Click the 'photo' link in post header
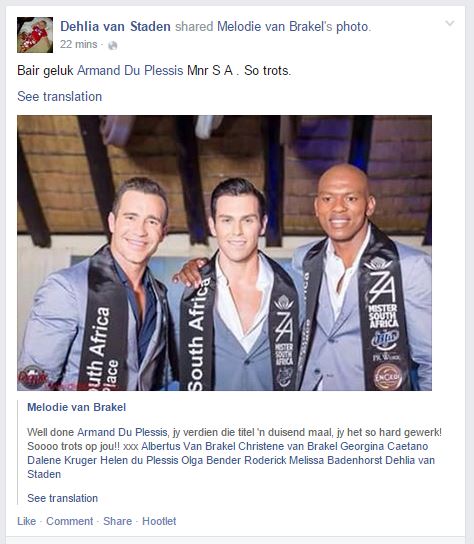The height and width of the screenshot is (544, 474). 352,27
